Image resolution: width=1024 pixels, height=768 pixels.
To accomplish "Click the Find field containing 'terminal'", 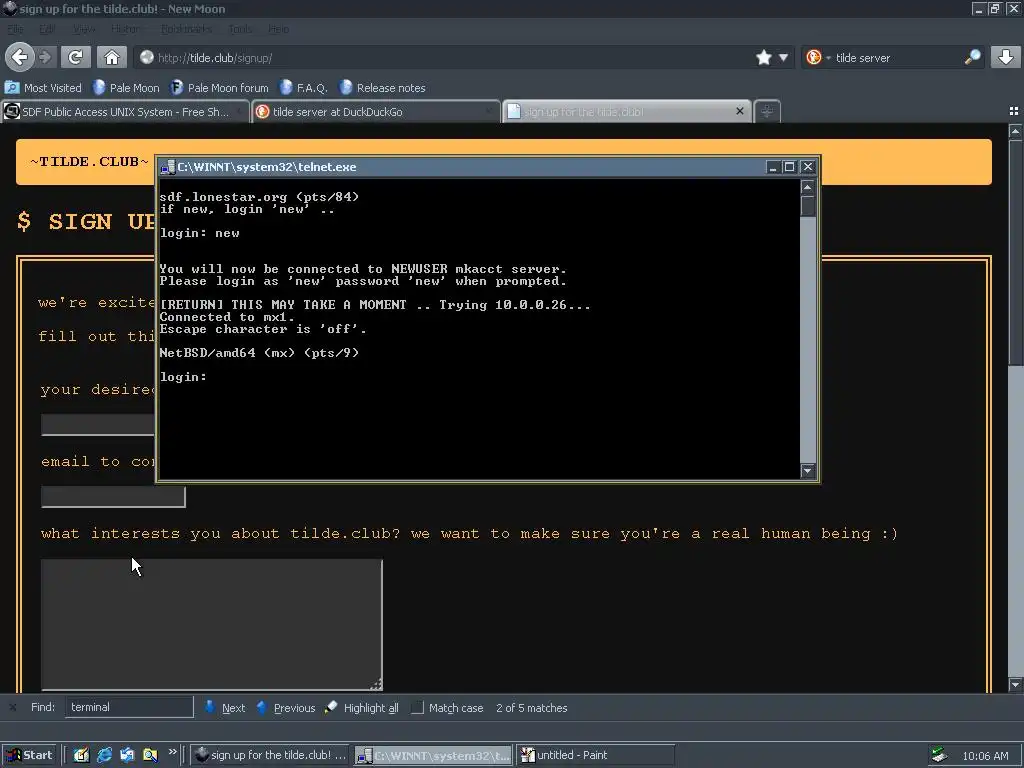I will tap(129, 707).
